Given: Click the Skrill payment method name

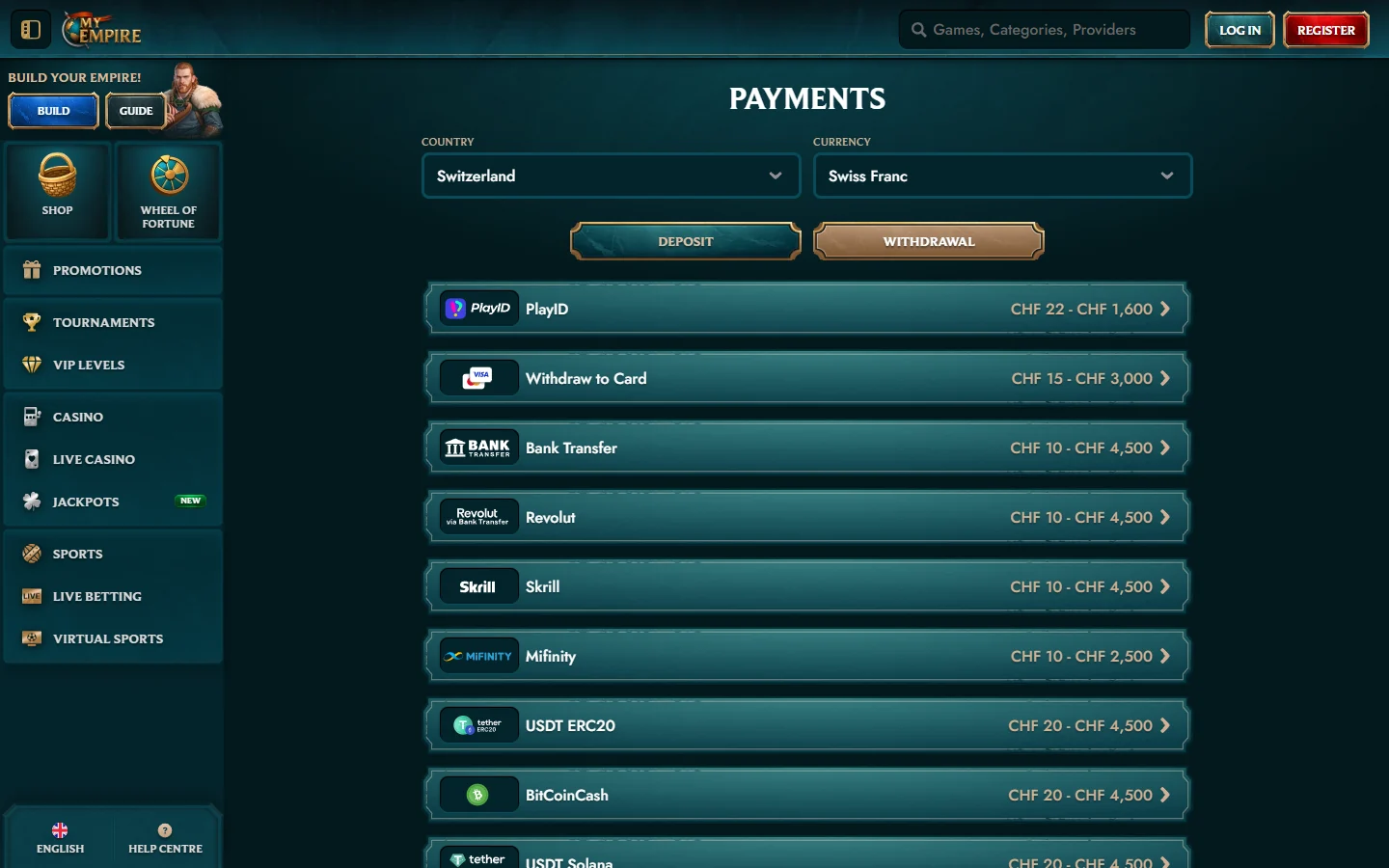Looking at the screenshot, I should [542, 586].
